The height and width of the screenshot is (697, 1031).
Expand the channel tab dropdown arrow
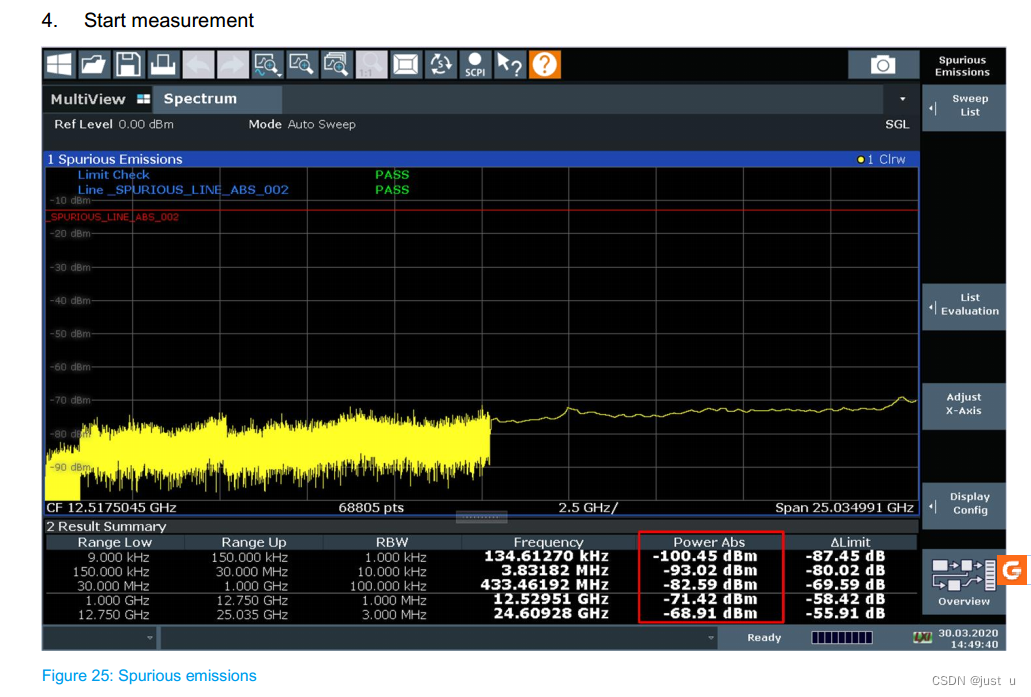(902, 99)
